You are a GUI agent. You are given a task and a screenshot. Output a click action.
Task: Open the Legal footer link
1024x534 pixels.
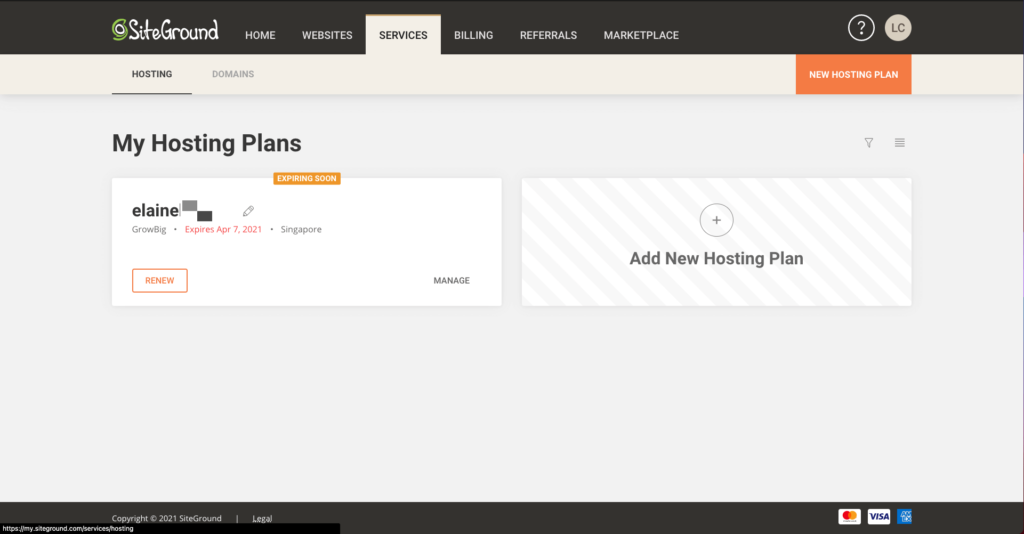pos(262,518)
